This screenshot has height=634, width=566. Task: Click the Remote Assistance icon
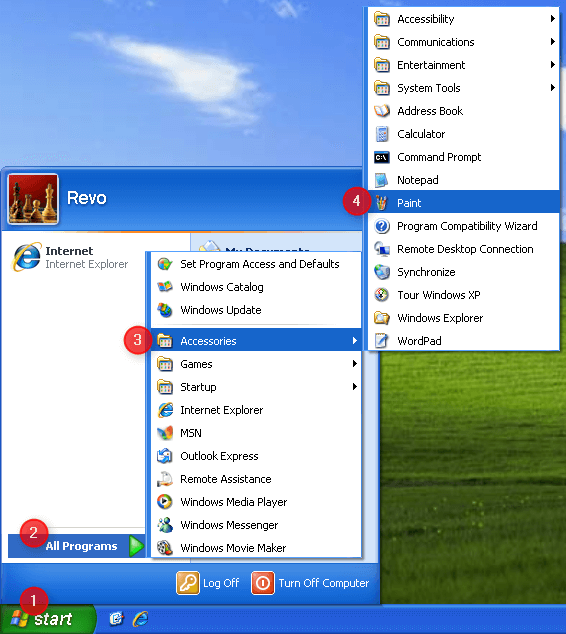165,479
